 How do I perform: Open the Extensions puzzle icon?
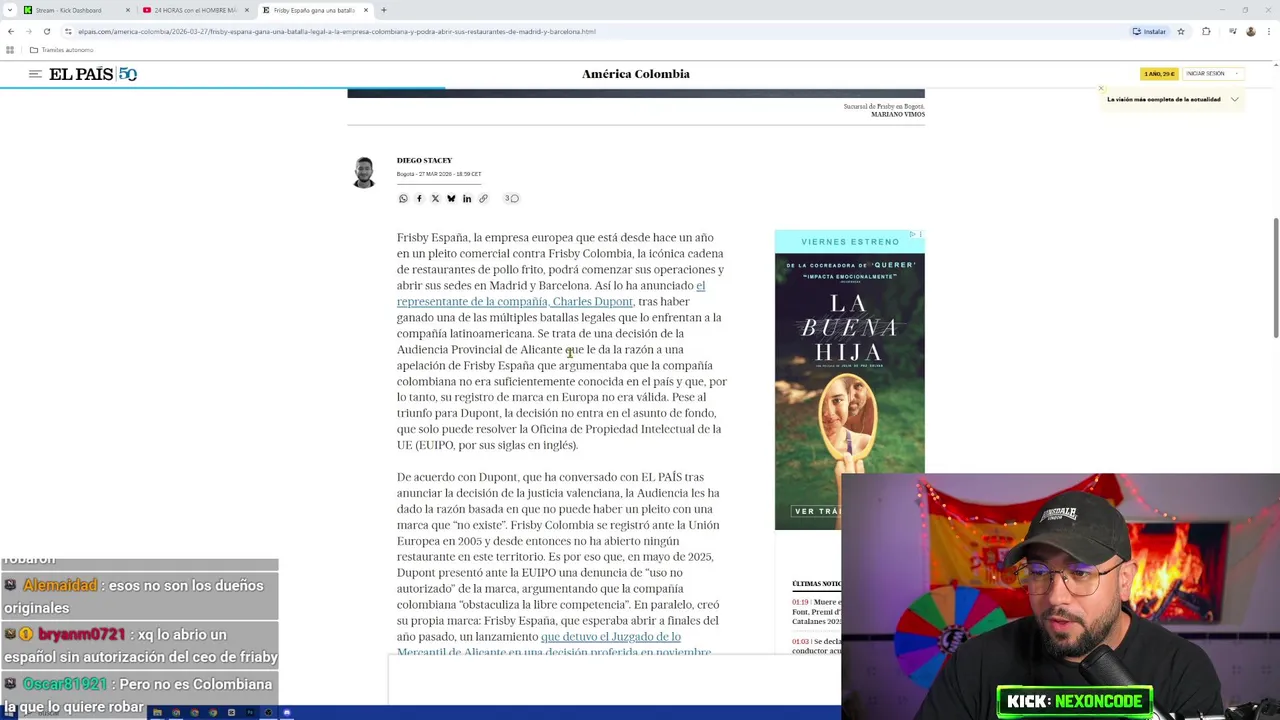[1206, 31]
